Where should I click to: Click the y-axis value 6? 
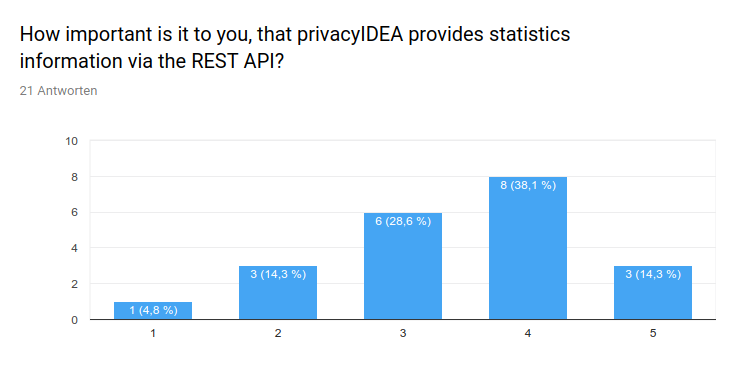74,212
